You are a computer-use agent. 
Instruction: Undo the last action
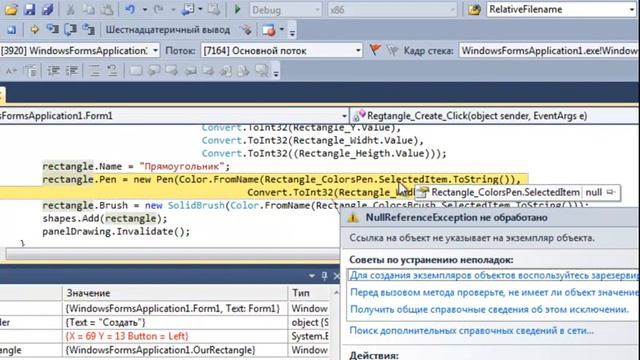tap(130, 9)
